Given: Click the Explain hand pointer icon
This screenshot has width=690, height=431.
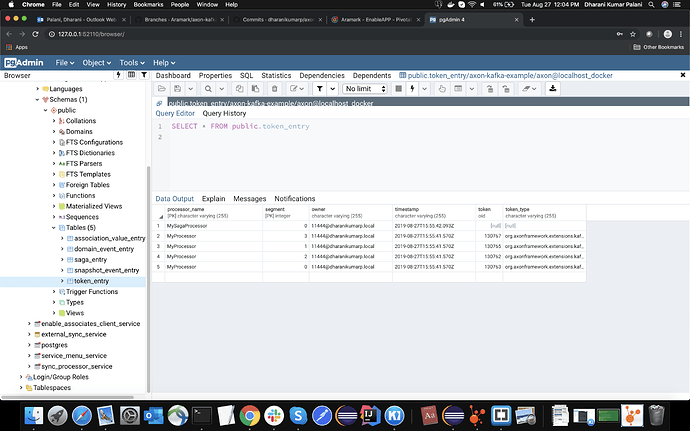Looking at the screenshot, I should point(442,89).
